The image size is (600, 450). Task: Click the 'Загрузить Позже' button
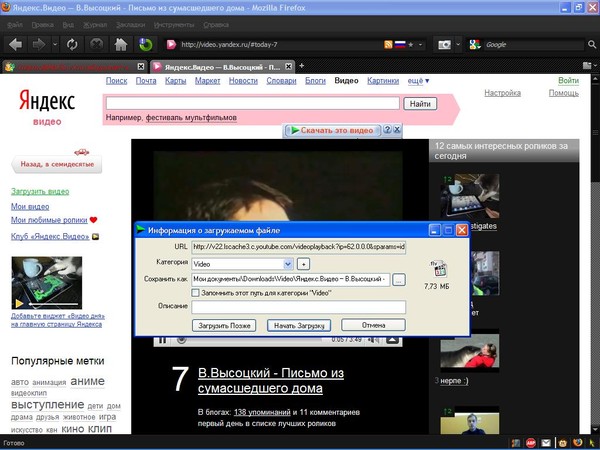point(223,325)
